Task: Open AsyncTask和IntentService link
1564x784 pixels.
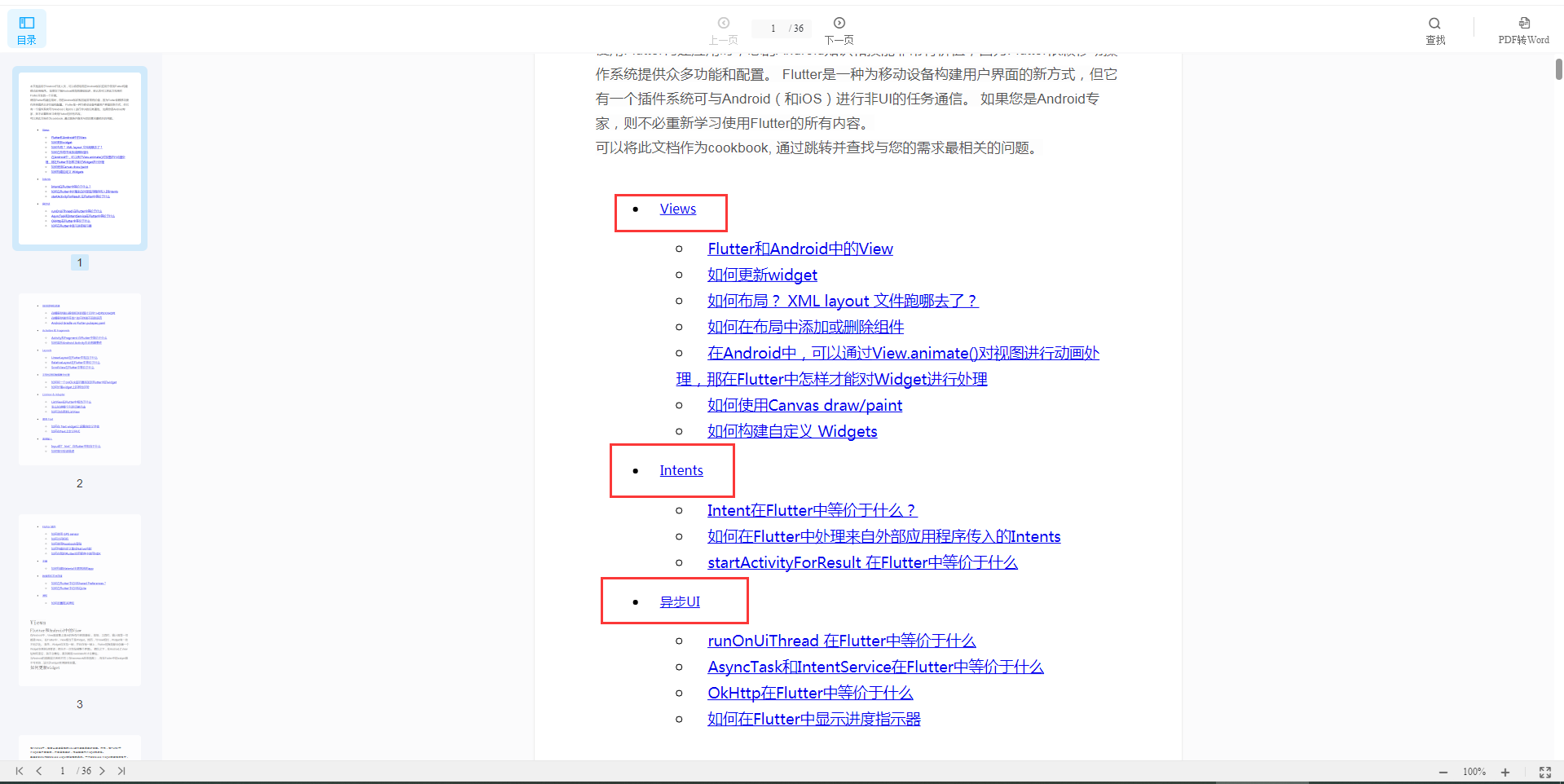Action: click(x=875, y=667)
